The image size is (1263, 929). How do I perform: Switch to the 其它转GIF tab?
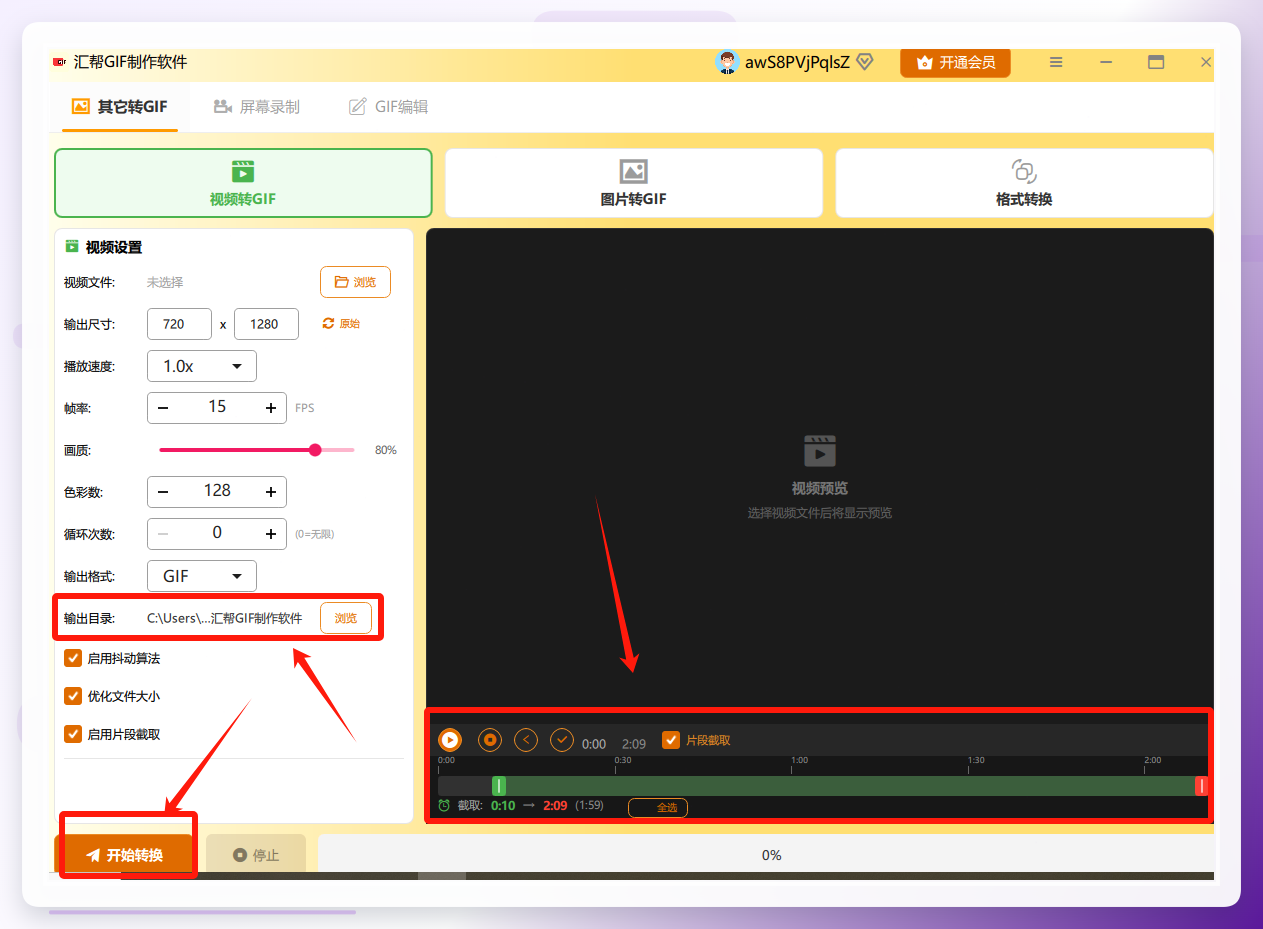point(119,106)
